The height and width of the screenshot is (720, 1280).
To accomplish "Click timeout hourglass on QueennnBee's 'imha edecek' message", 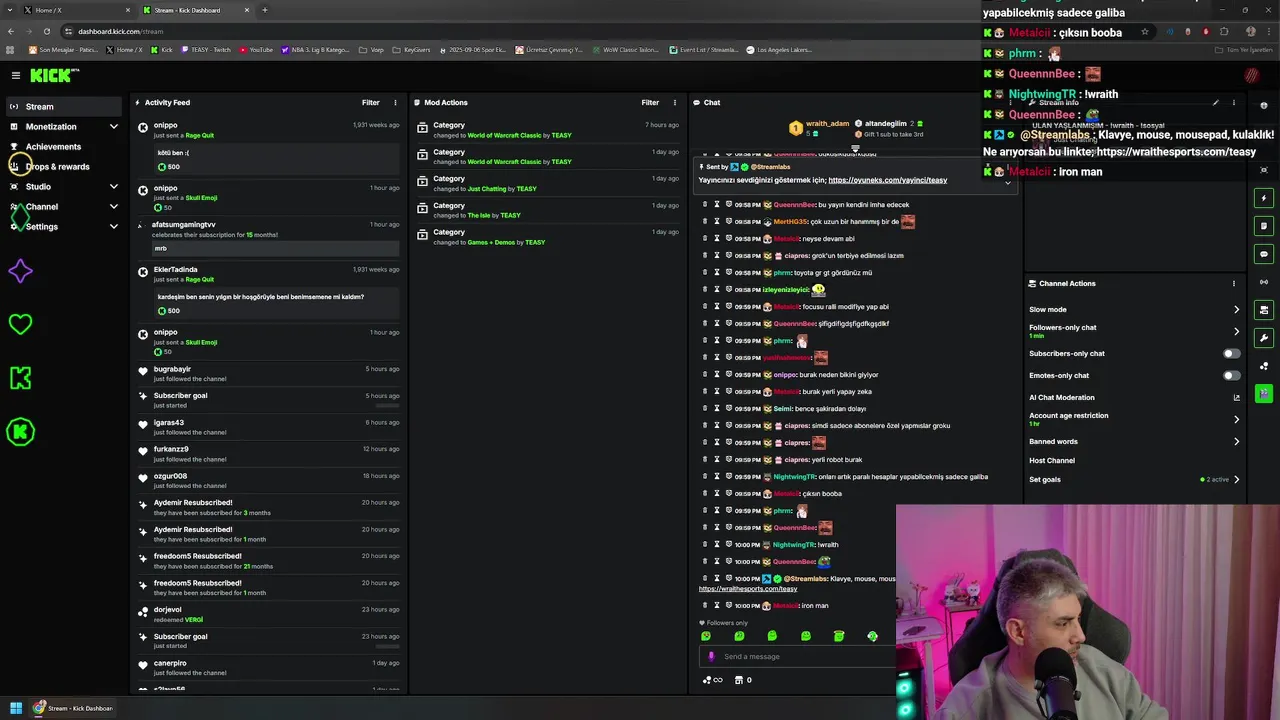I will [x=717, y=204].
